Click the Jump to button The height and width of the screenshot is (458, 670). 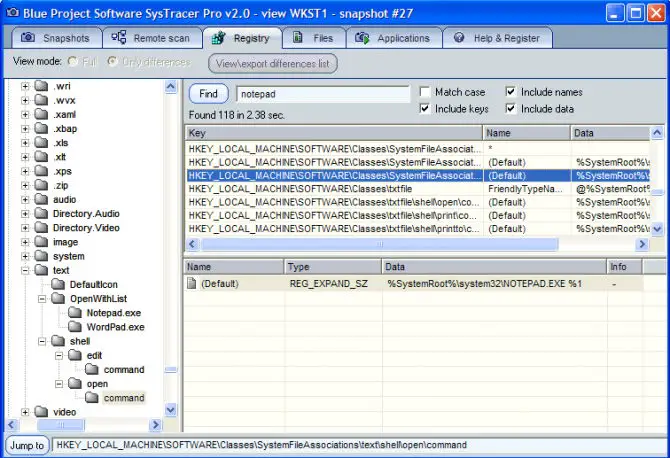coord(27,446)
